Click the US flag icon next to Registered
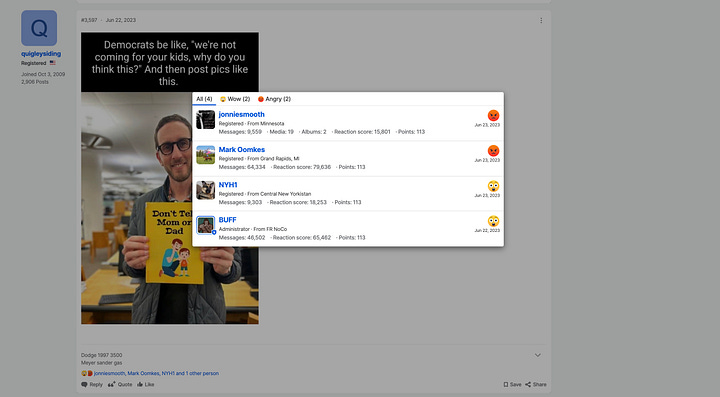This screenshot has width=720, height=397. (52, 63)
